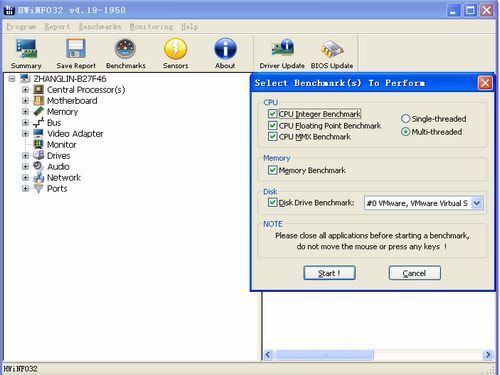Image resolution: width=500 pixels, height=375 pixels.
Task: Open the Benchmarks menu in menu bar
Action: point(100,26)
